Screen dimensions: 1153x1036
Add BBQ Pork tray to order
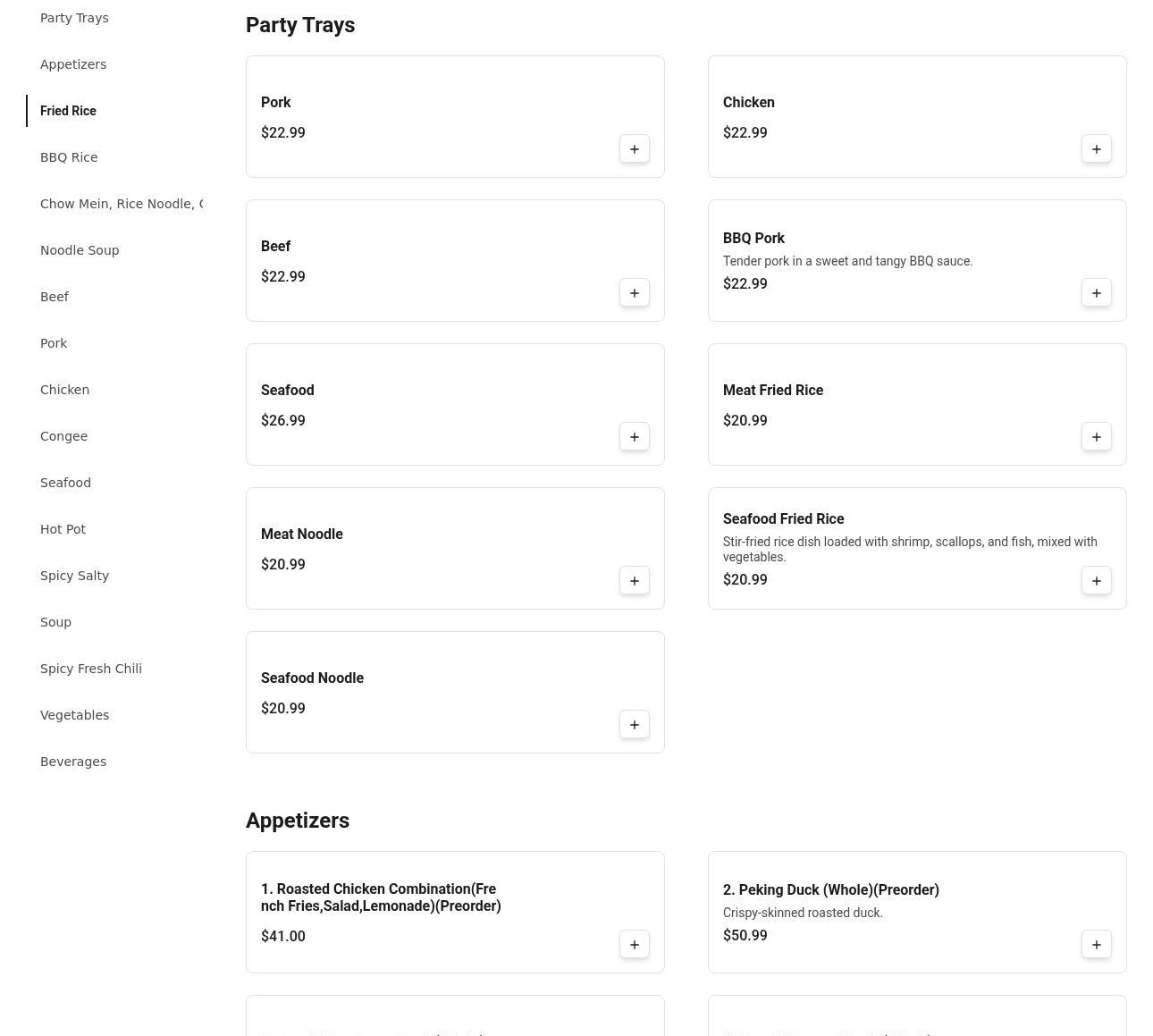coord(1097,293)
